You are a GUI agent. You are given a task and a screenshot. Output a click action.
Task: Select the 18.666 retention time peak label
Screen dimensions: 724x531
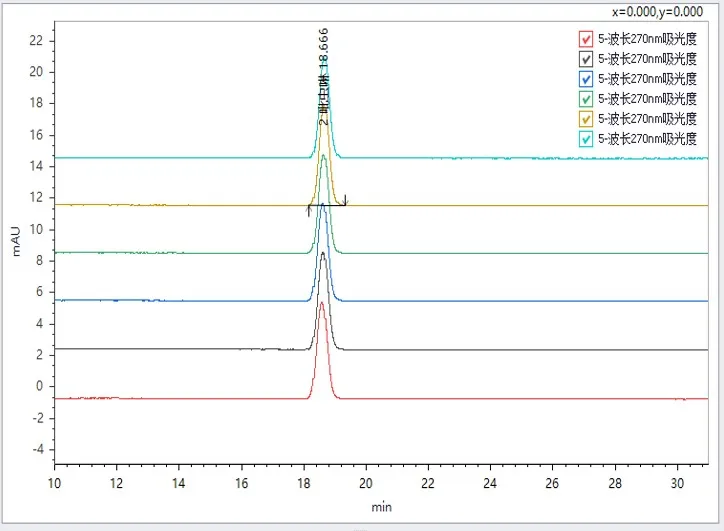click(323, 75)
